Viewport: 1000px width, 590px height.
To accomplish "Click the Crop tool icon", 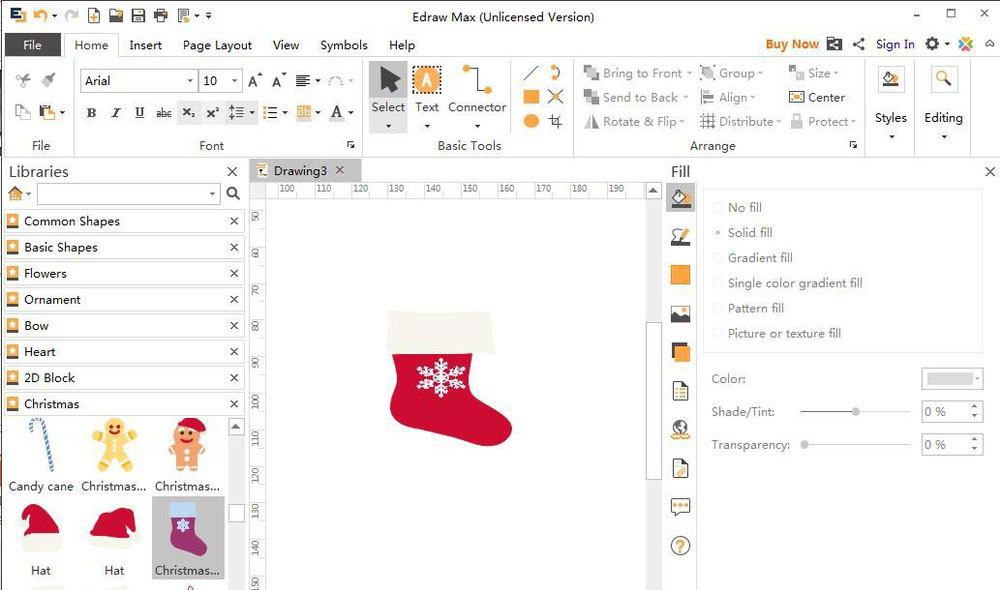I will 556,122.
